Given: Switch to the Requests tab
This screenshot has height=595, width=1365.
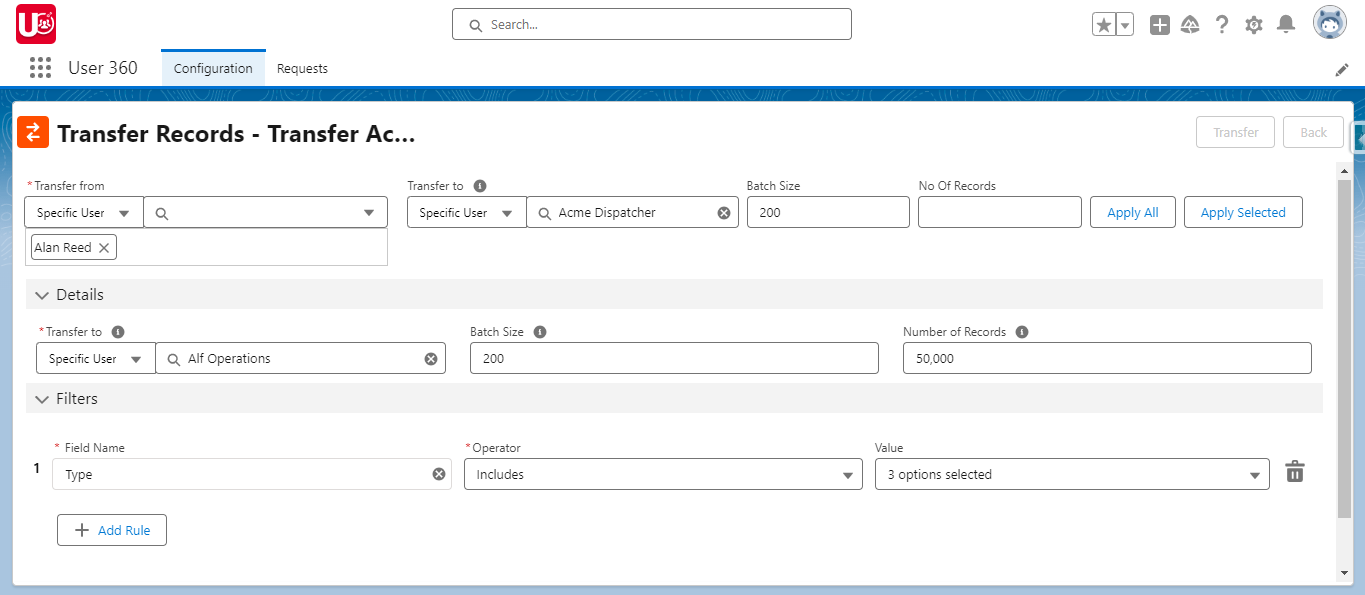Looking at the screenshot, I should point(302,68).
